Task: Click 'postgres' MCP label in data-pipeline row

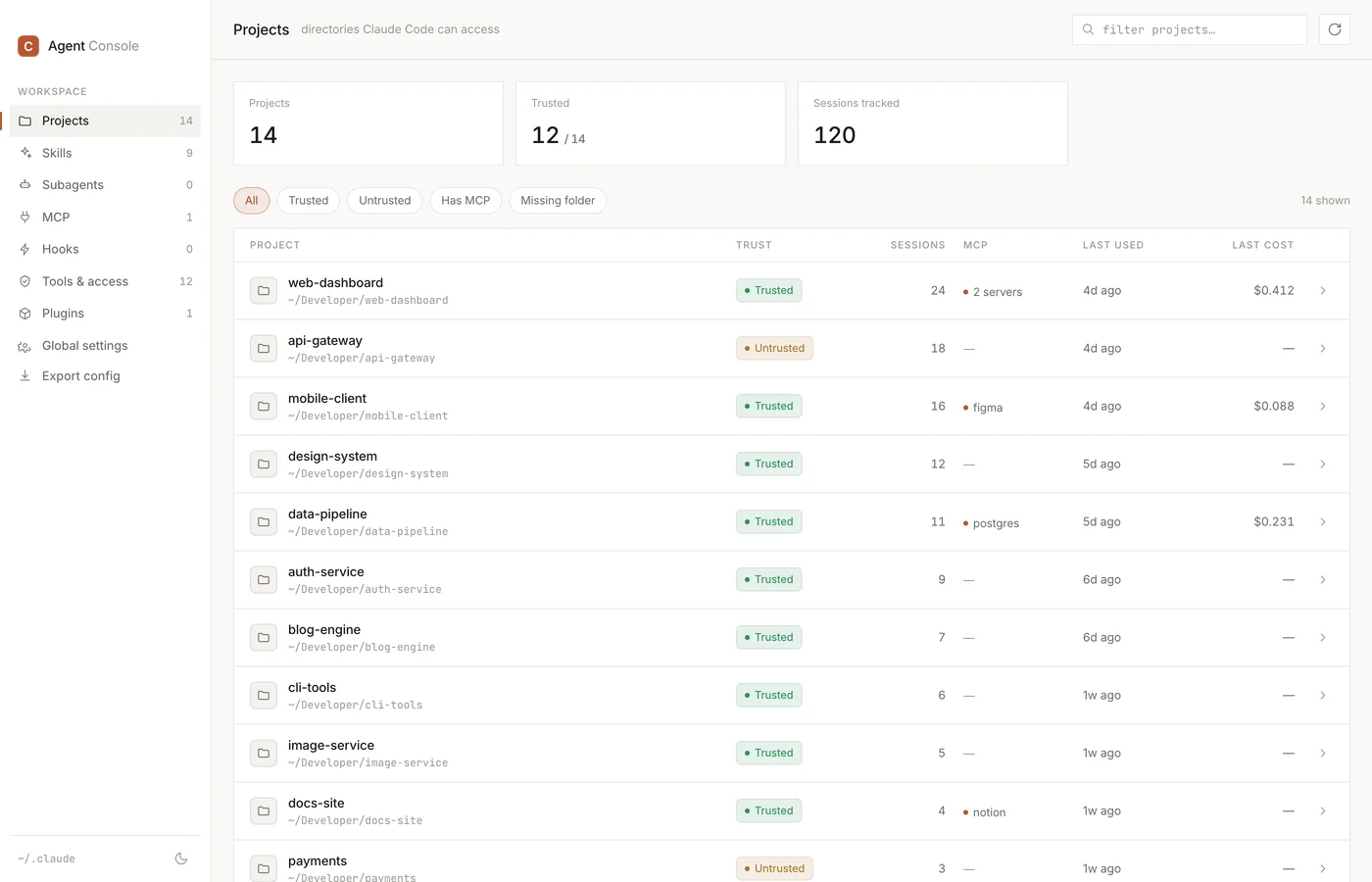Action: [x=991, y=523]
